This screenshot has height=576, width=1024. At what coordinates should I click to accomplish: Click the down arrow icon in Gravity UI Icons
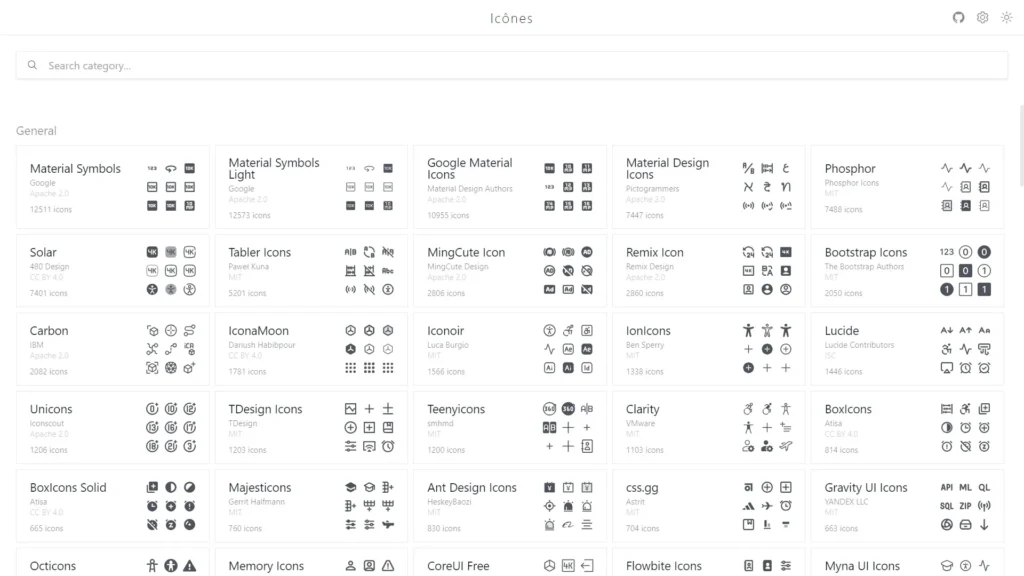click(984, 524)
